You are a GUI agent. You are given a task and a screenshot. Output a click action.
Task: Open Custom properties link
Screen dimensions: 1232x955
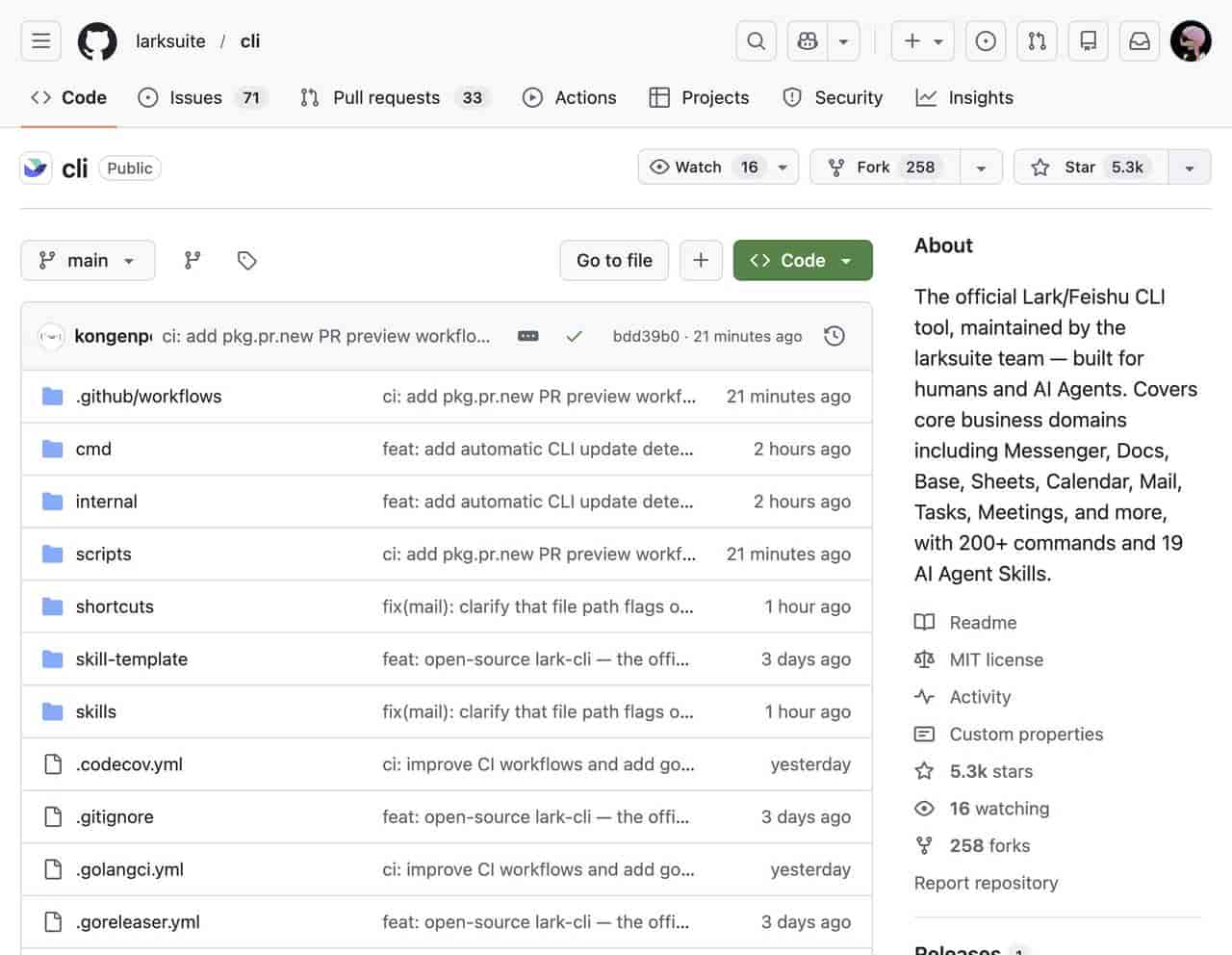(x=1009, y=734)
